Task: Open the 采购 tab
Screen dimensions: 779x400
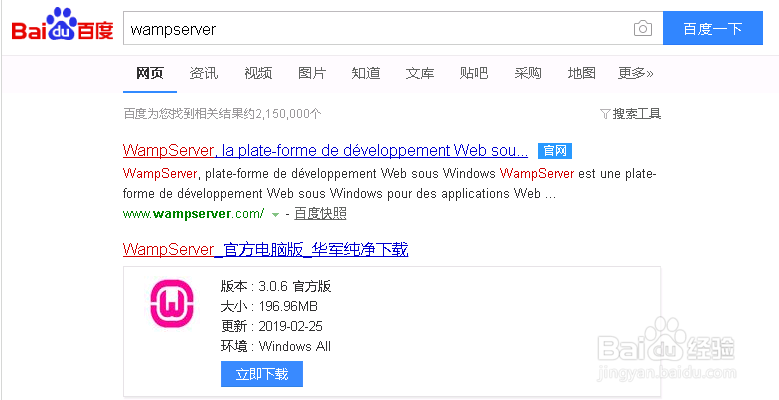Action: pos(528,73)
